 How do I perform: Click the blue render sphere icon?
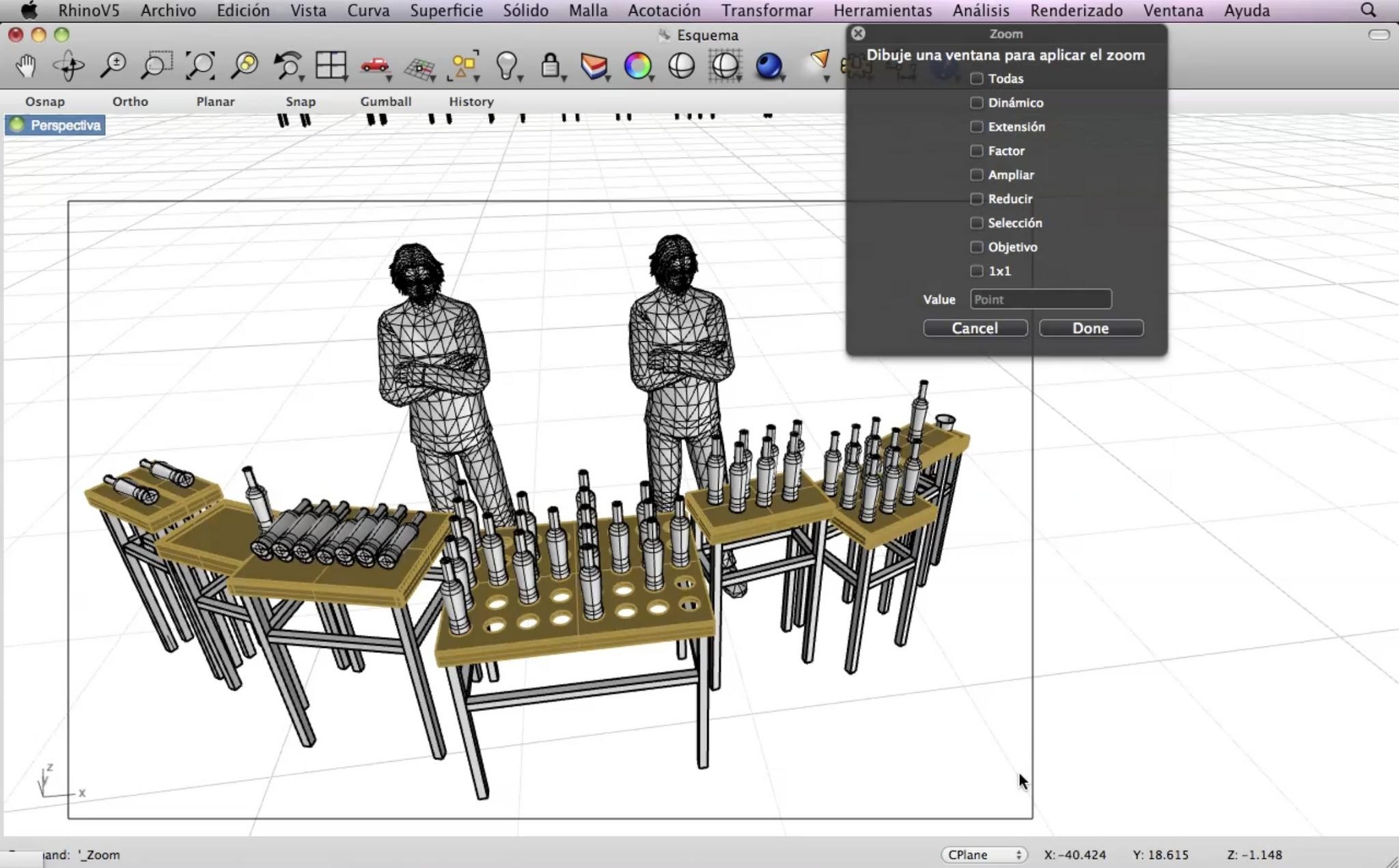pyautogui.click(x=769, y=66)
